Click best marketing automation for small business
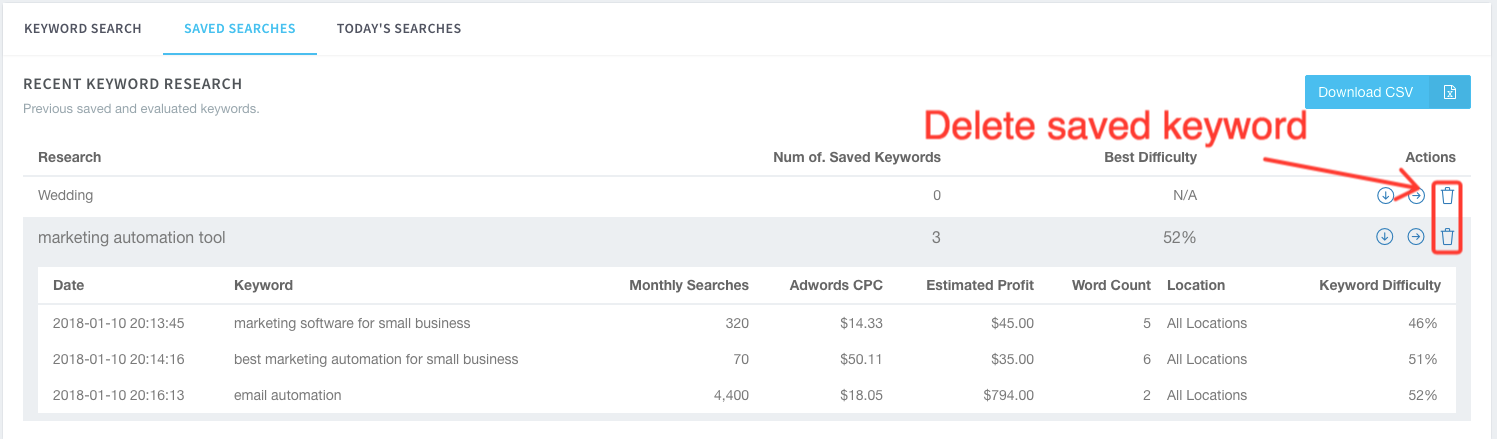 [x=376, y=359]
